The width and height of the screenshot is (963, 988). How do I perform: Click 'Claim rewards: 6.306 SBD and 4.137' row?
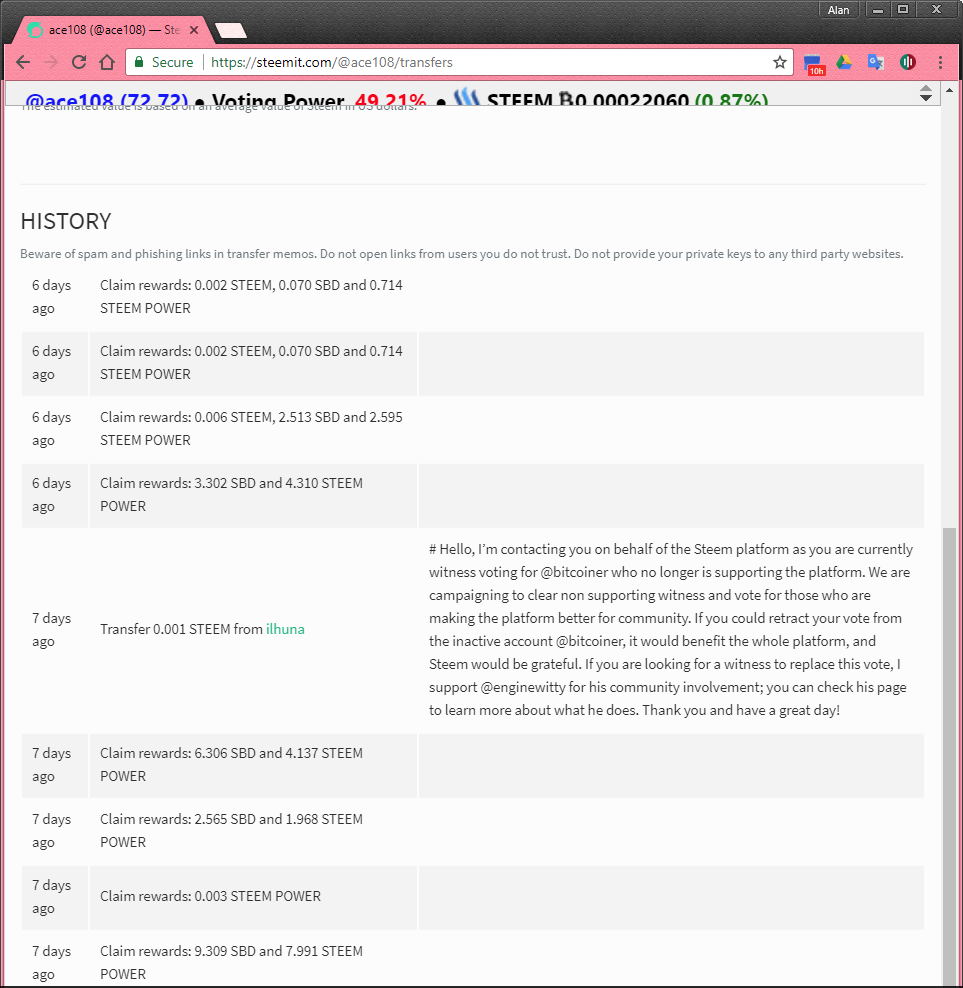[473, 765]
